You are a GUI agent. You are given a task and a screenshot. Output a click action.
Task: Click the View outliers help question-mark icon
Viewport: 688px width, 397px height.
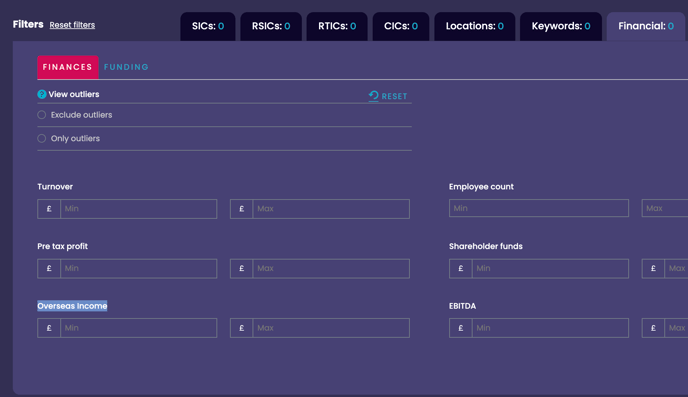(42, 94)
